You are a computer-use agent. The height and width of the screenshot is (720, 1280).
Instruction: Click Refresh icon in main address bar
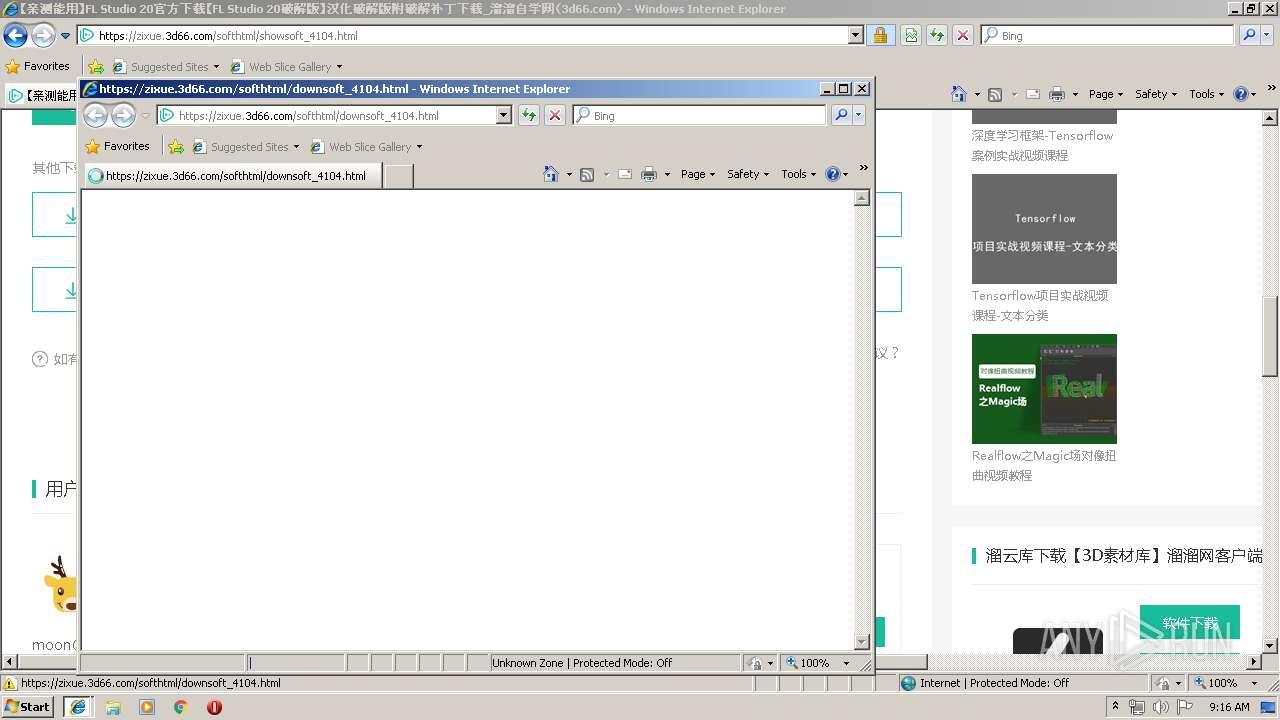(937, 36)
